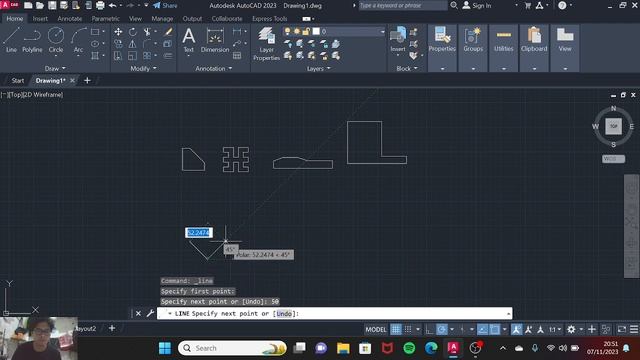Click the Mirror tool icon

(133, 44)
